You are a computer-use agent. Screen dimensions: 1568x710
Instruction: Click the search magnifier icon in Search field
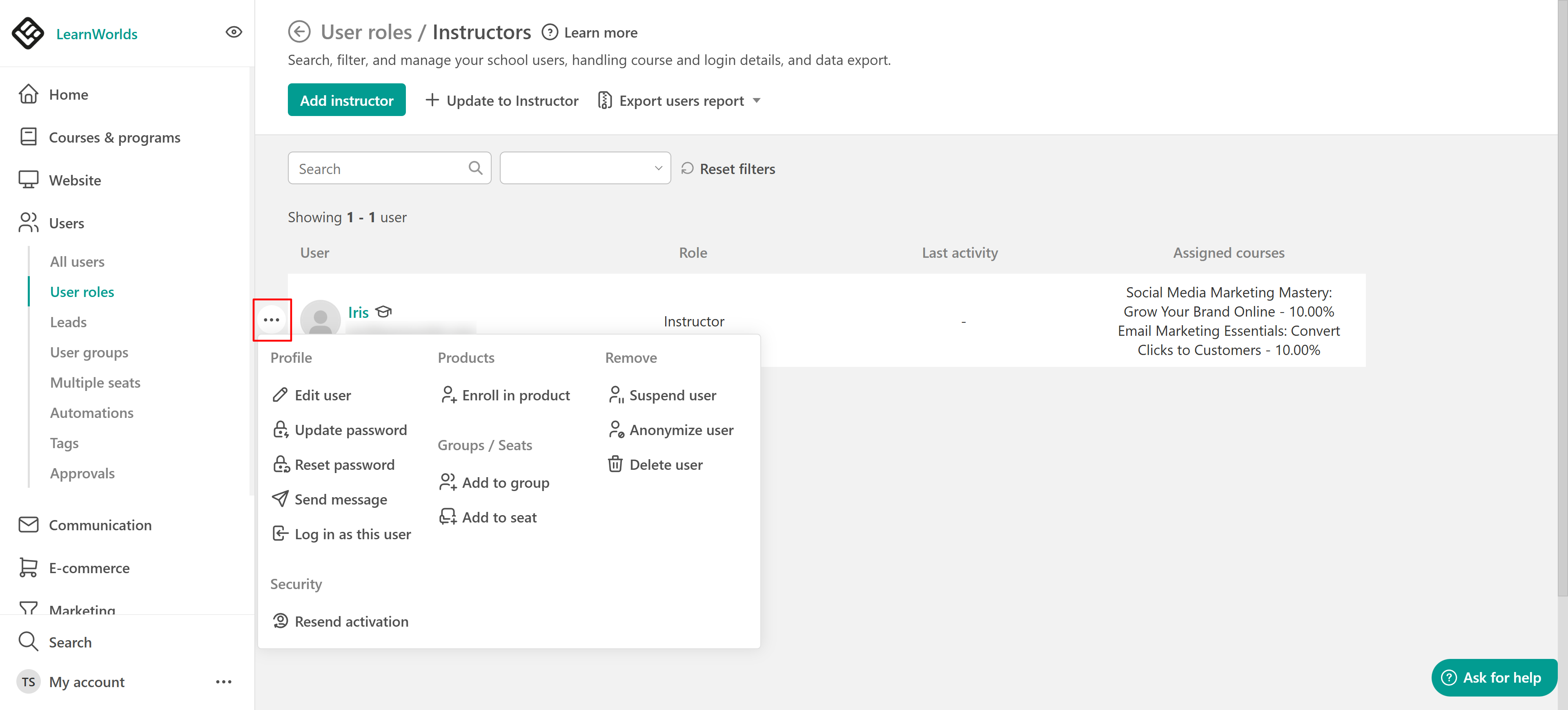point(475,168)
